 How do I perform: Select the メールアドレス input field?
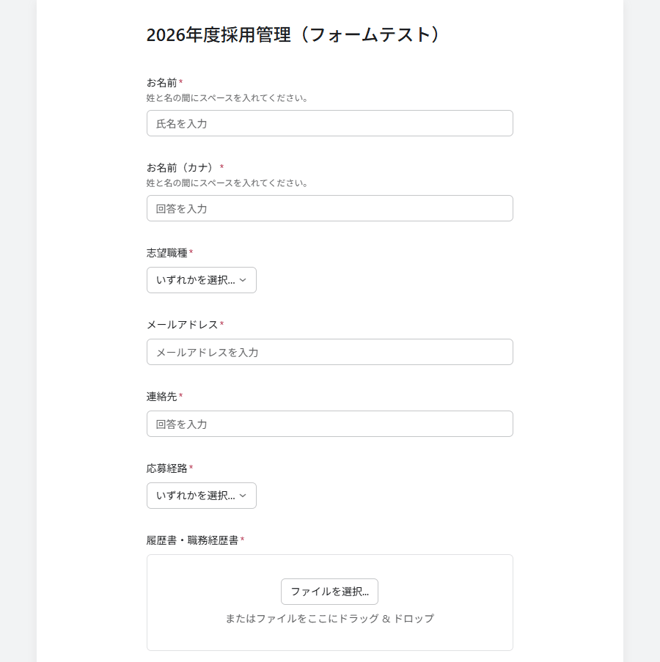(329, 352)
